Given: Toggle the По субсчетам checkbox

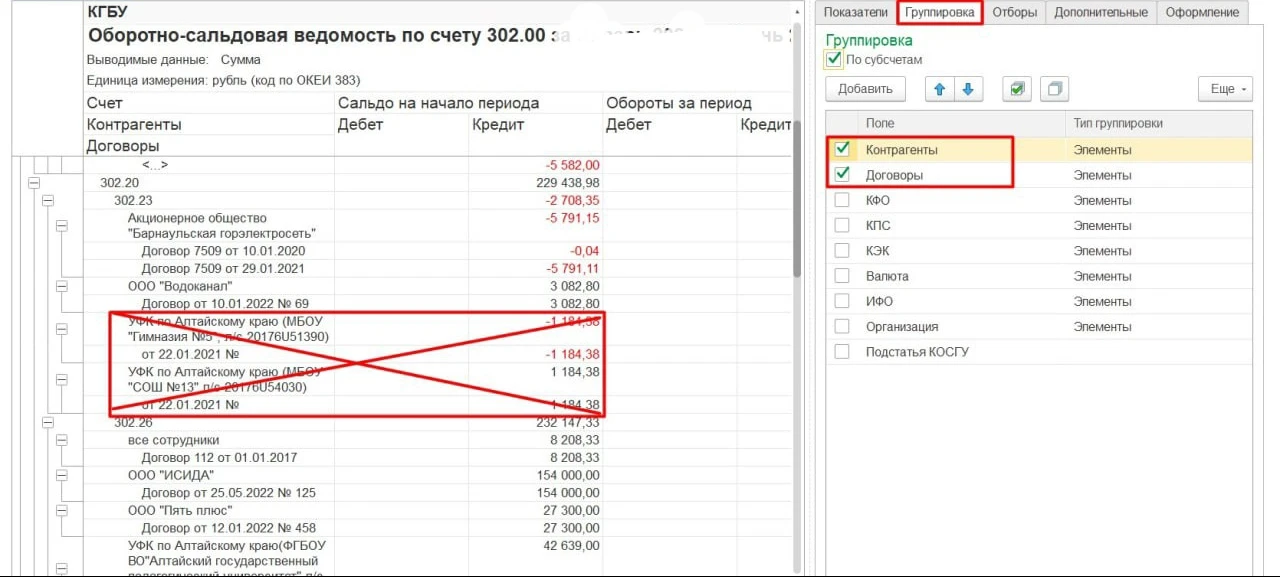Looking at the screenshot, I should (x=834, y=60).
